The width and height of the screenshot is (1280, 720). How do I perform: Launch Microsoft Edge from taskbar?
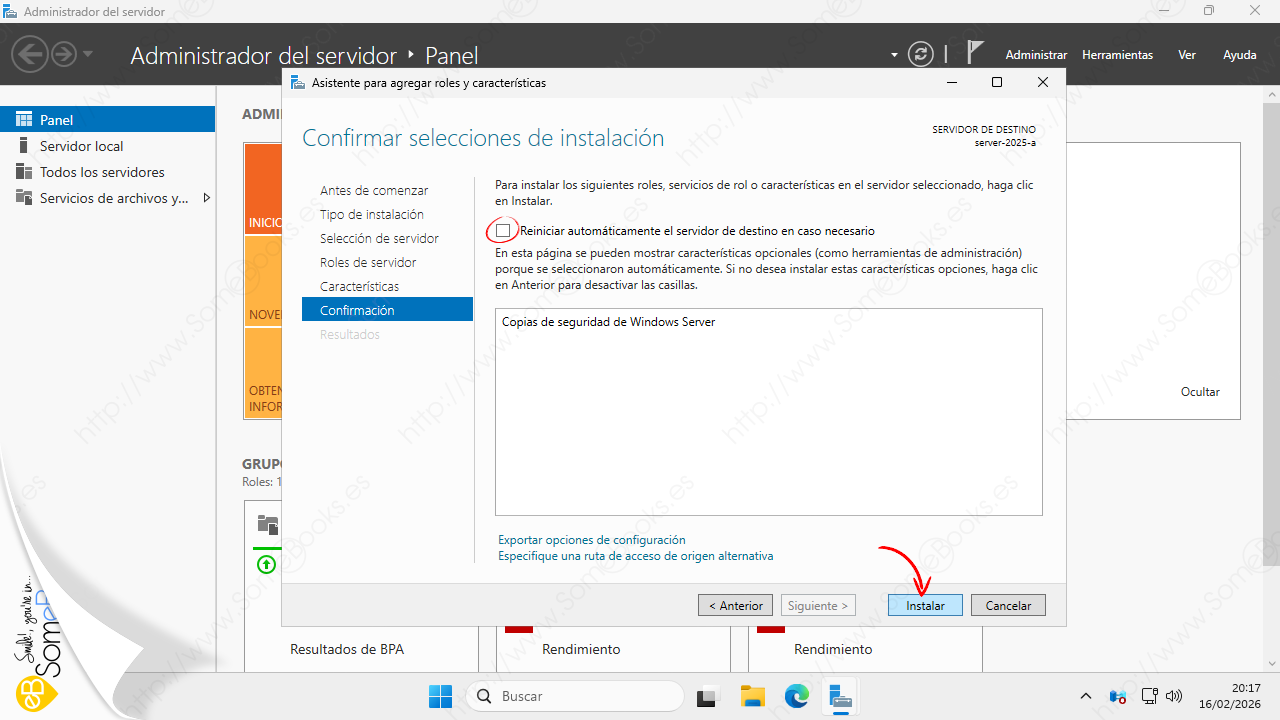(797, 696)
